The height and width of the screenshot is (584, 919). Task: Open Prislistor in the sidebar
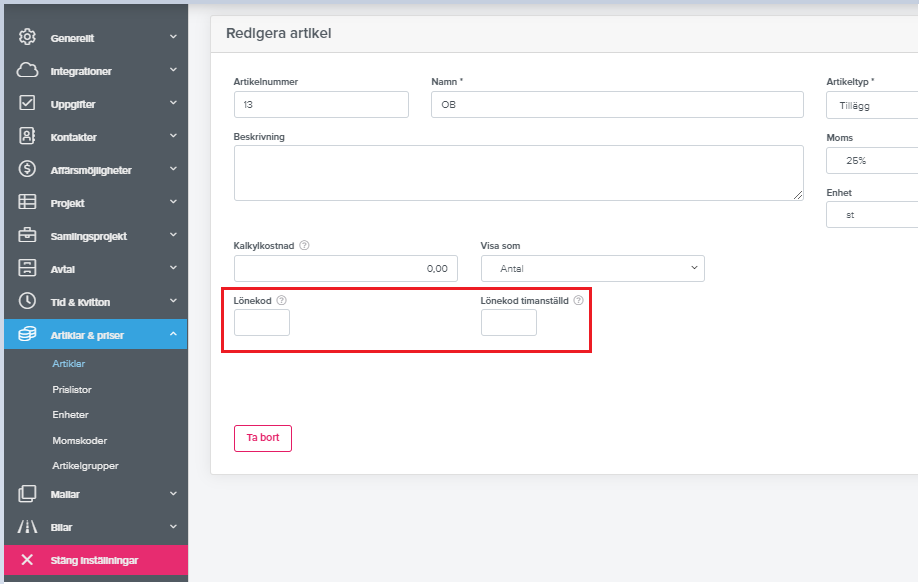(72, 389)
